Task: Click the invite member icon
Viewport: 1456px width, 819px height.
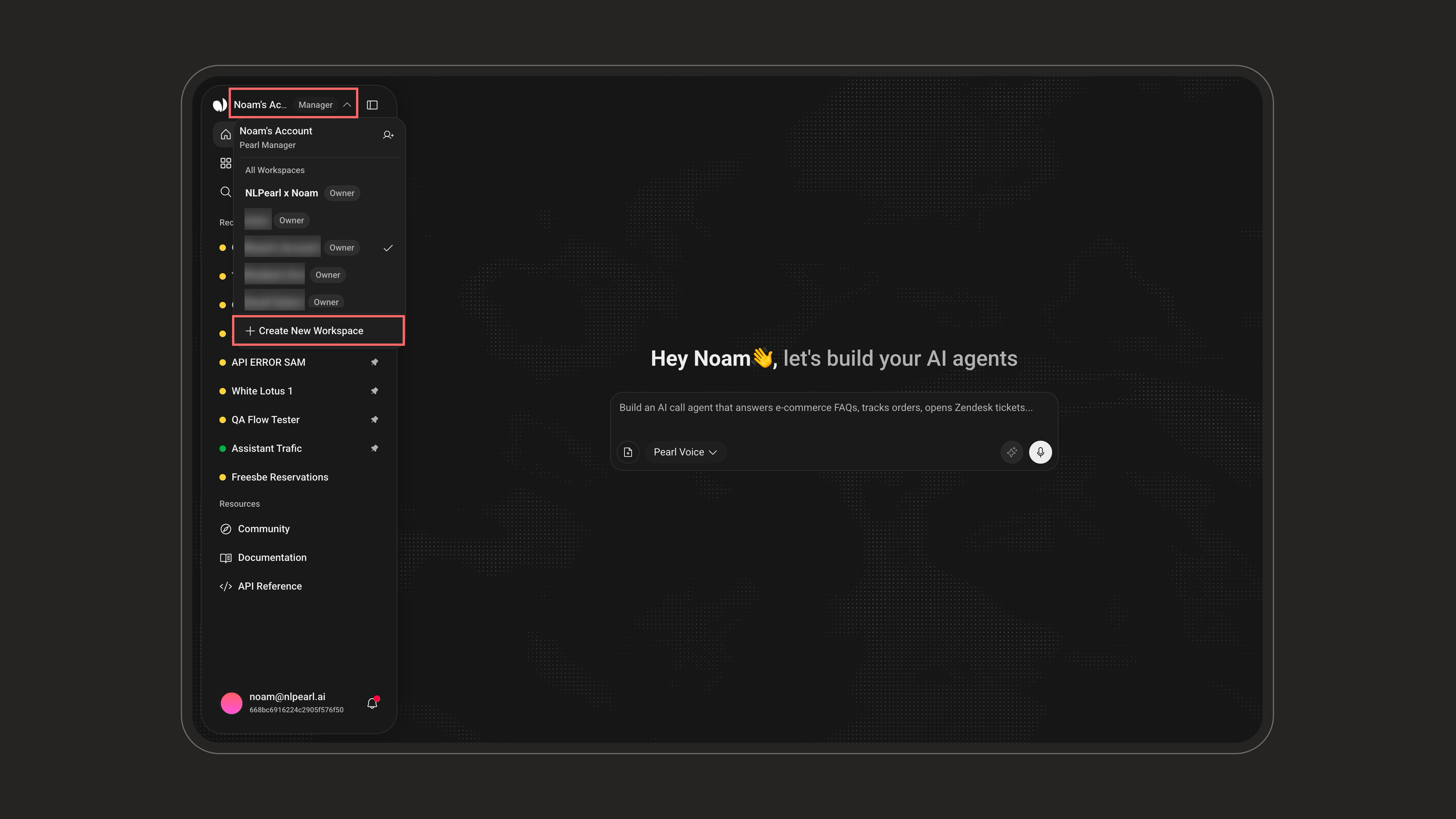Action: [388, 135]
